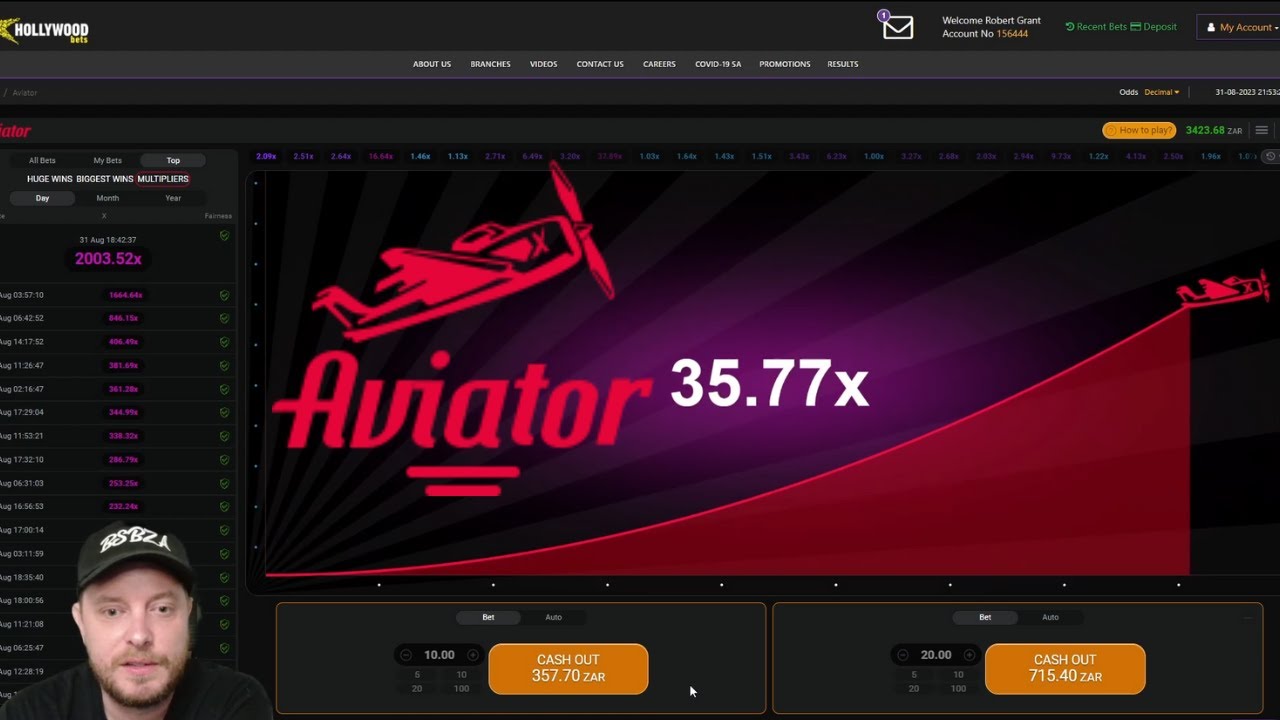Check fairness shield for 286.79x round
Image resolution: width=1280 pixels, height=720 pixels.
pos(224,459)
